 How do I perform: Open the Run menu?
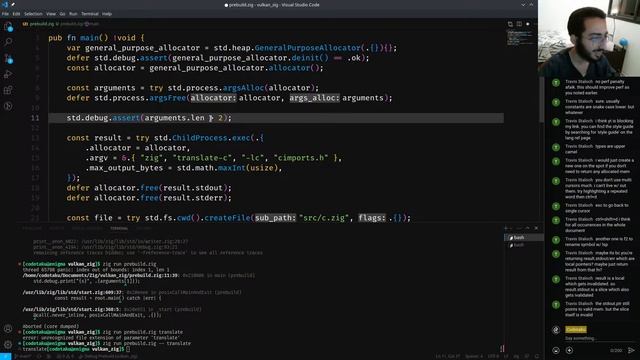[x=73, y=14]
